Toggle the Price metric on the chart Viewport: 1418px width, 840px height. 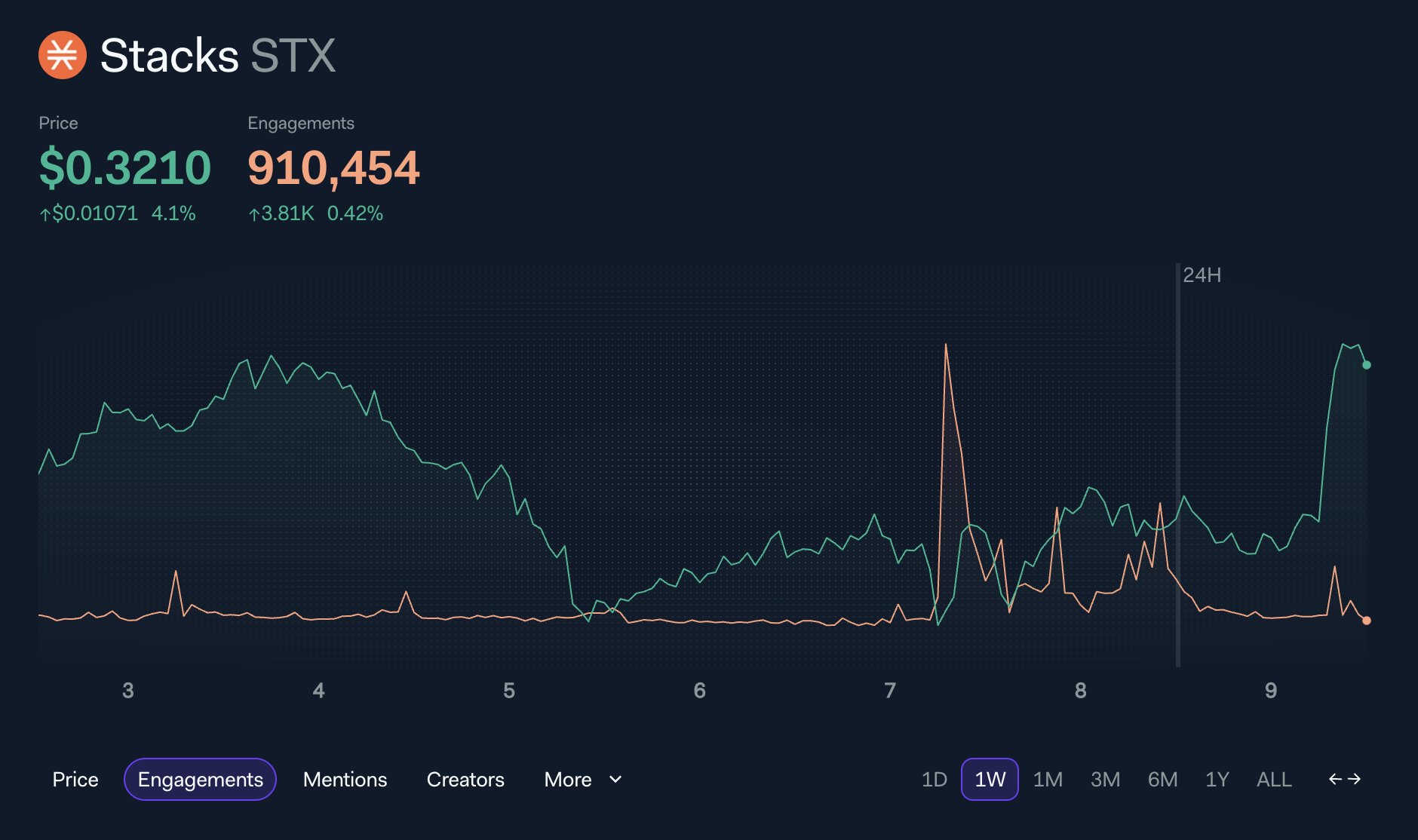tap(75, 779)
